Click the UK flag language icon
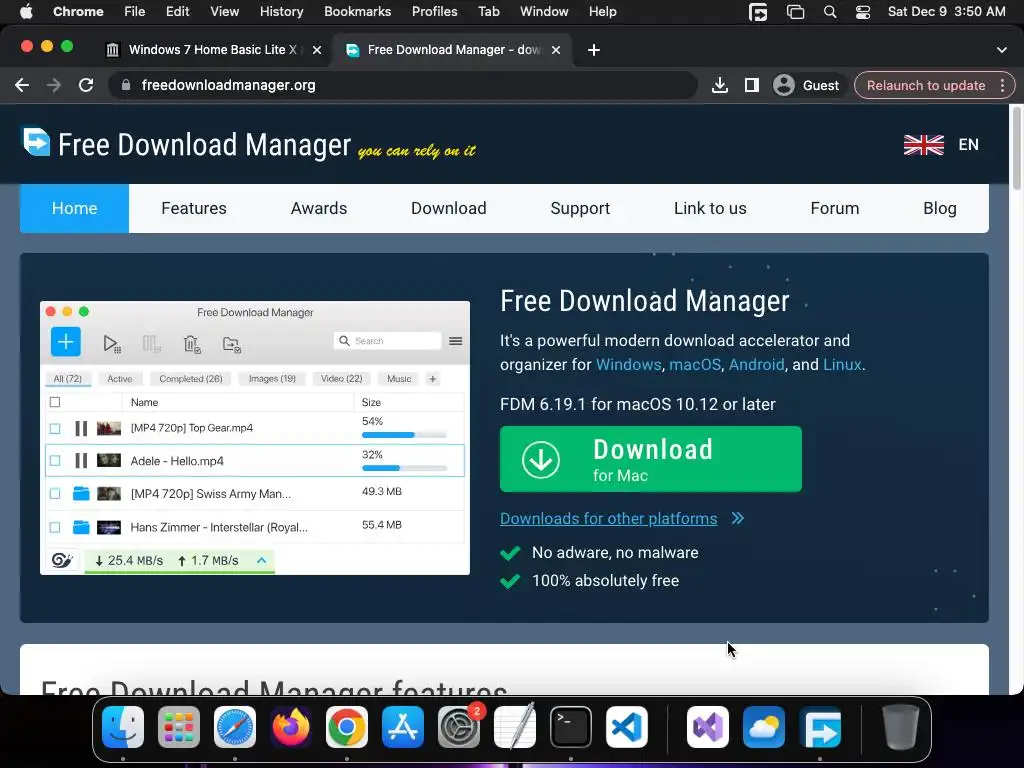Screen dimensions: 1024x768 point(923,144)
